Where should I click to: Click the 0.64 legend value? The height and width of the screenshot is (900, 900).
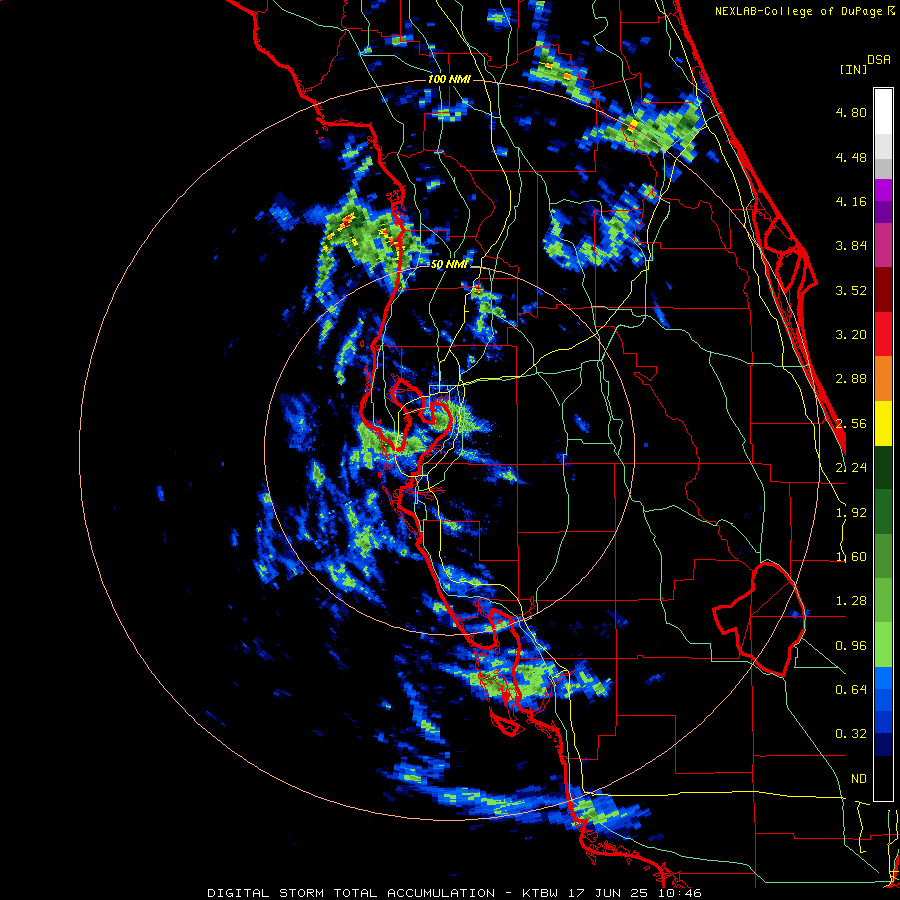pyautogui.click(x=851, y=690)
